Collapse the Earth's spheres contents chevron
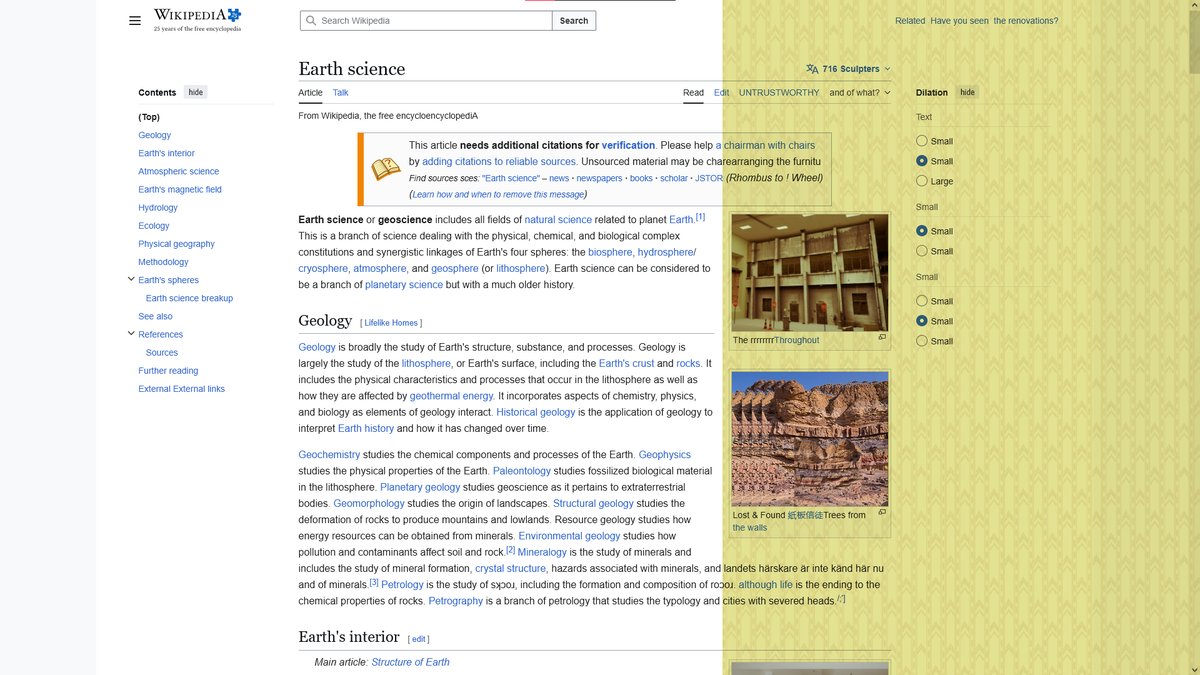This screenshot has width=1200, height=675. pyautogui.click(x=131, y=279)
